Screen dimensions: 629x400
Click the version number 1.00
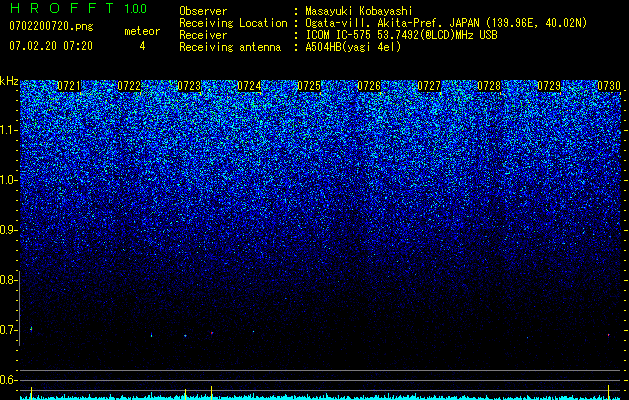(x=136, y=9)
